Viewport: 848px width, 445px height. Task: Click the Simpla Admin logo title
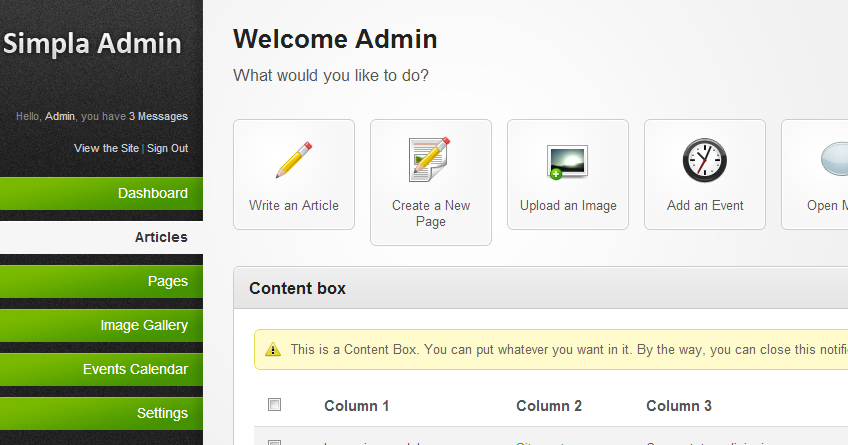pos(92,44)
